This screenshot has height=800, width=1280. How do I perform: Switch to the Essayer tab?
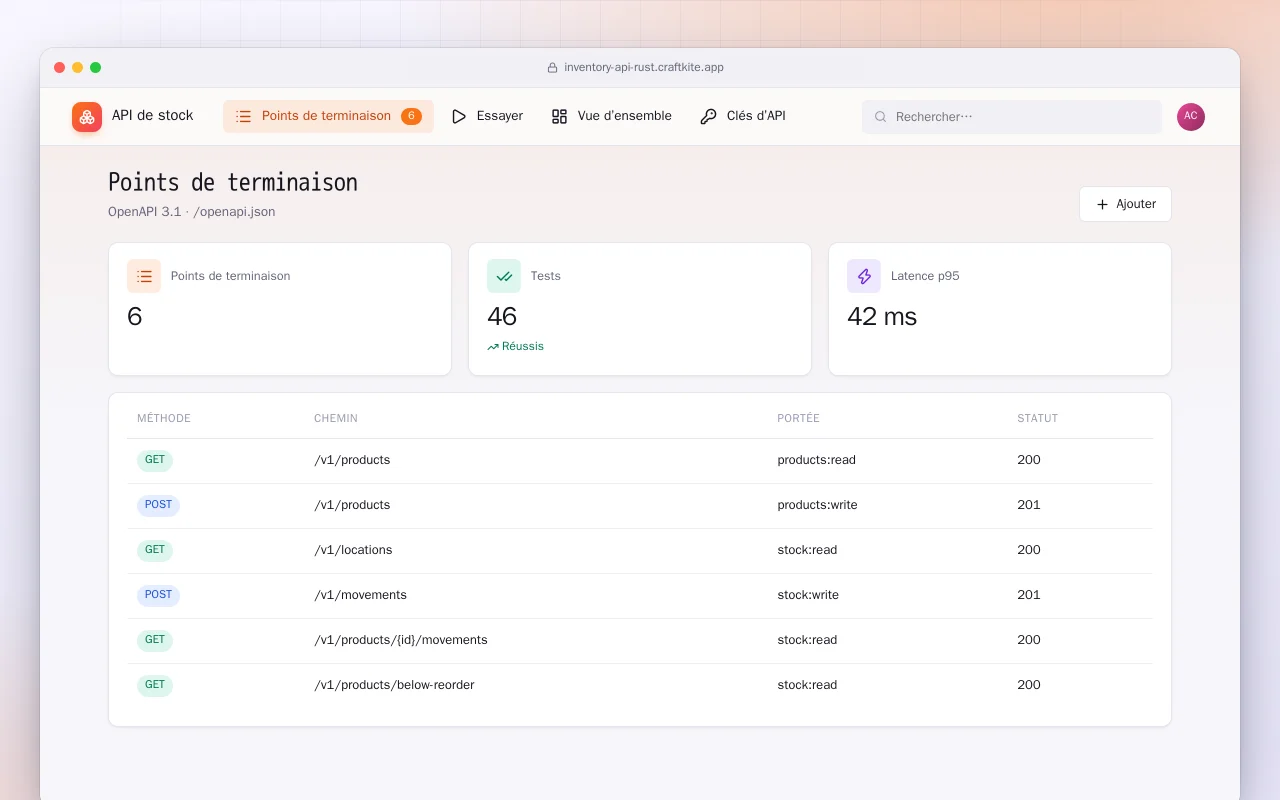pyautogui.click(x=487, y=117)
